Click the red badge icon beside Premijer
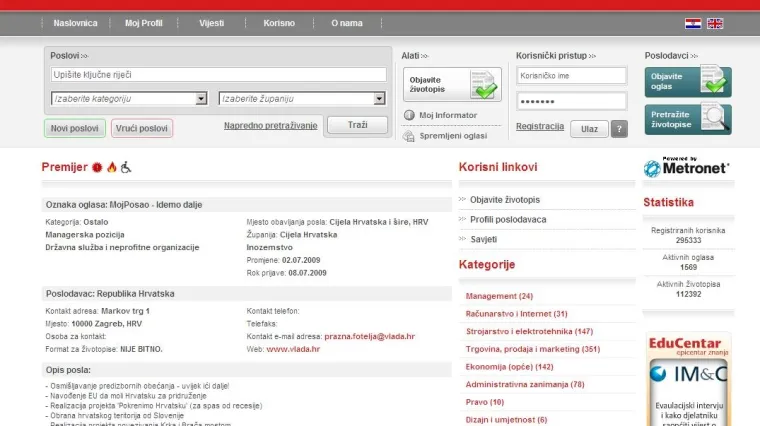This screenshot has width=760, height=426. [x=97, y=167]
